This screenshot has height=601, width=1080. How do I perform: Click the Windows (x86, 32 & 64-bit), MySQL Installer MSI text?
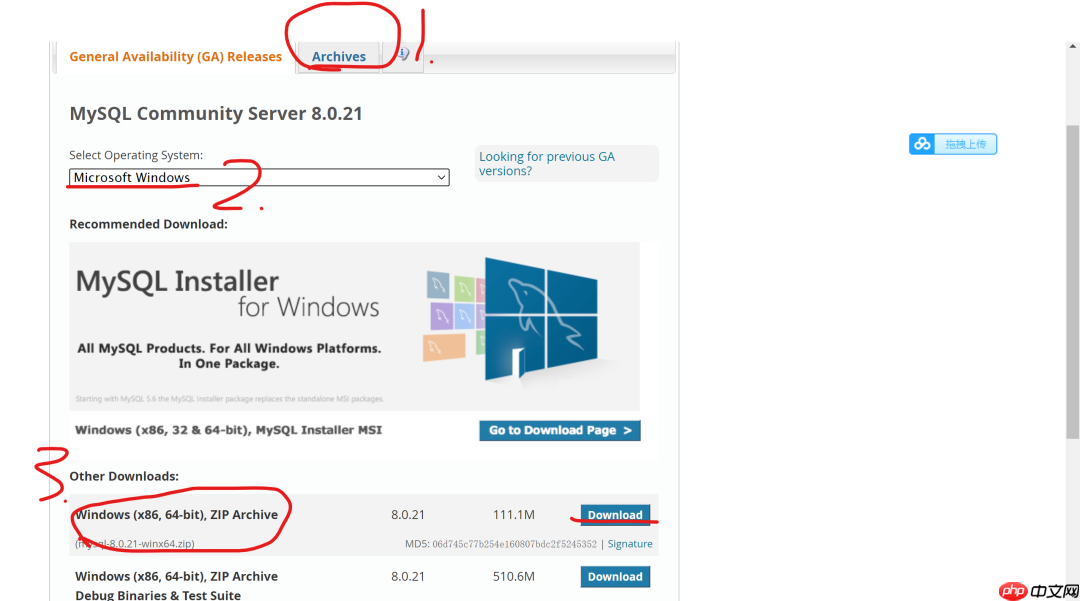pyautogui.click(x=228, y=430)
